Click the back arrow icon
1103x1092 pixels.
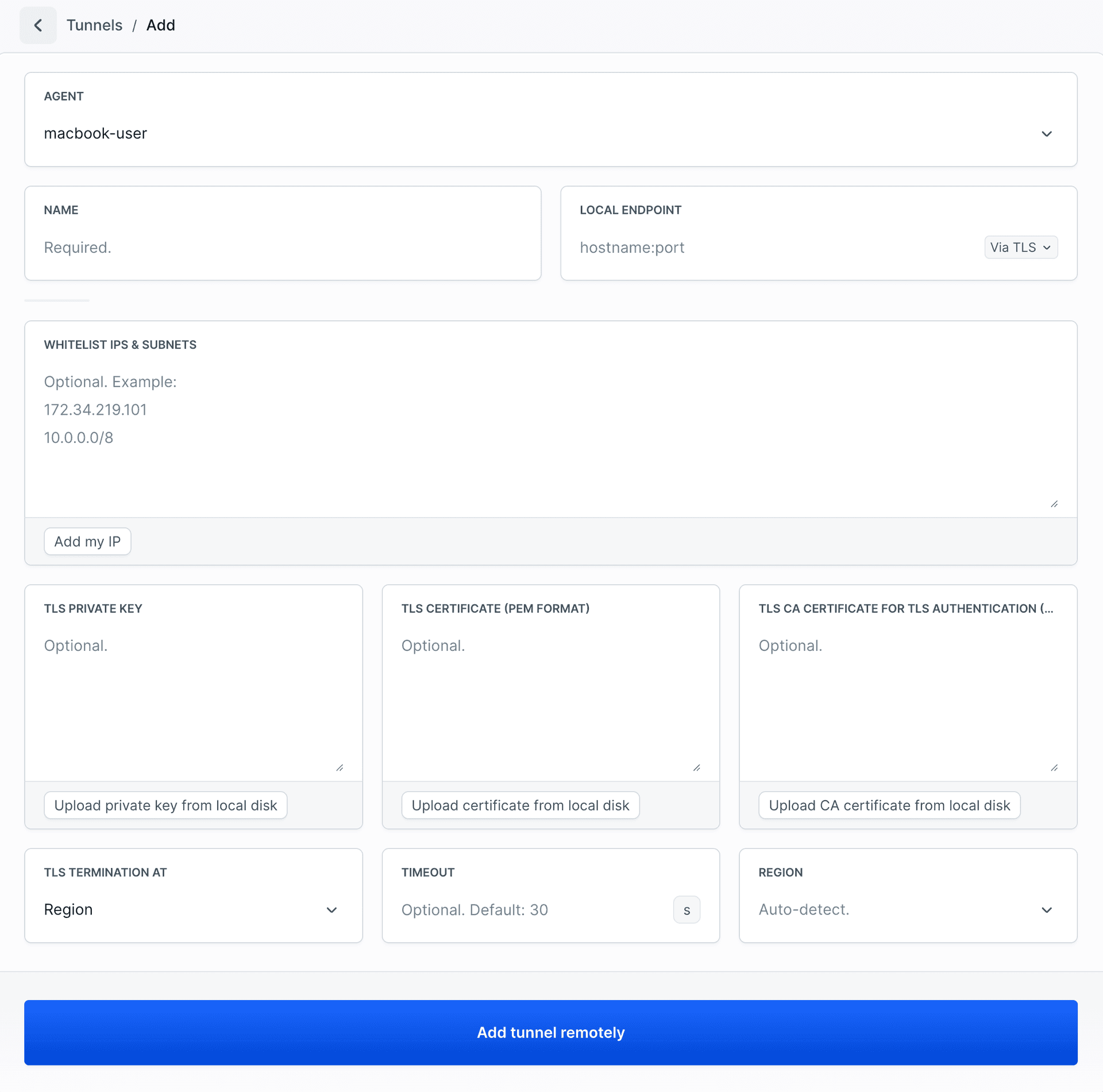38,25
